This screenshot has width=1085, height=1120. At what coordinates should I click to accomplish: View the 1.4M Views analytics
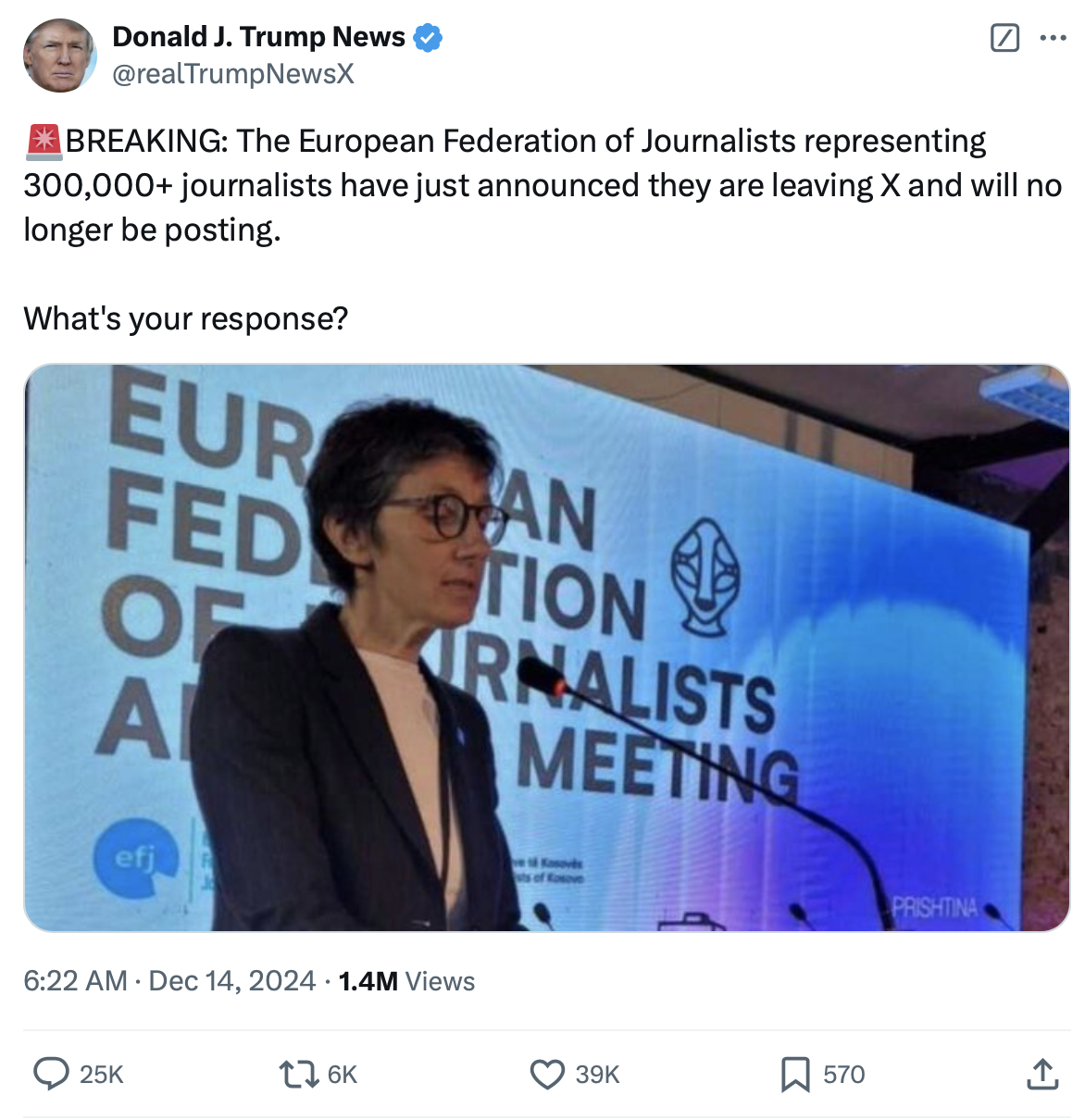tap(406, 981)
